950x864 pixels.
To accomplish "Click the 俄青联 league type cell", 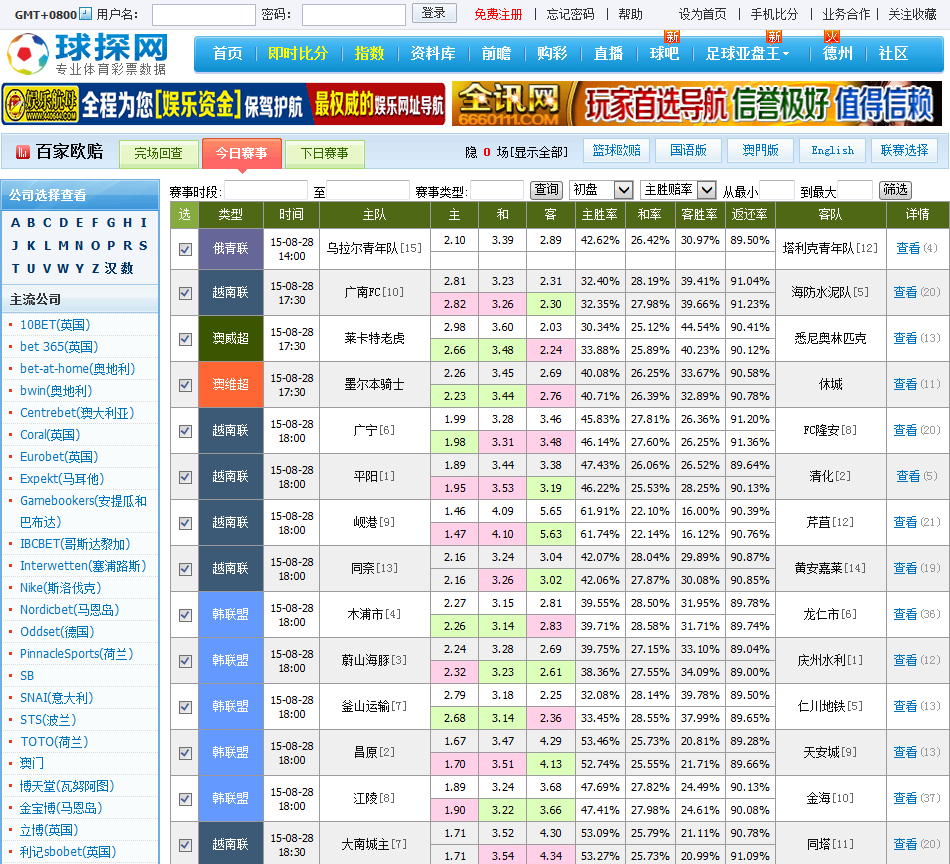I will 231,248.
